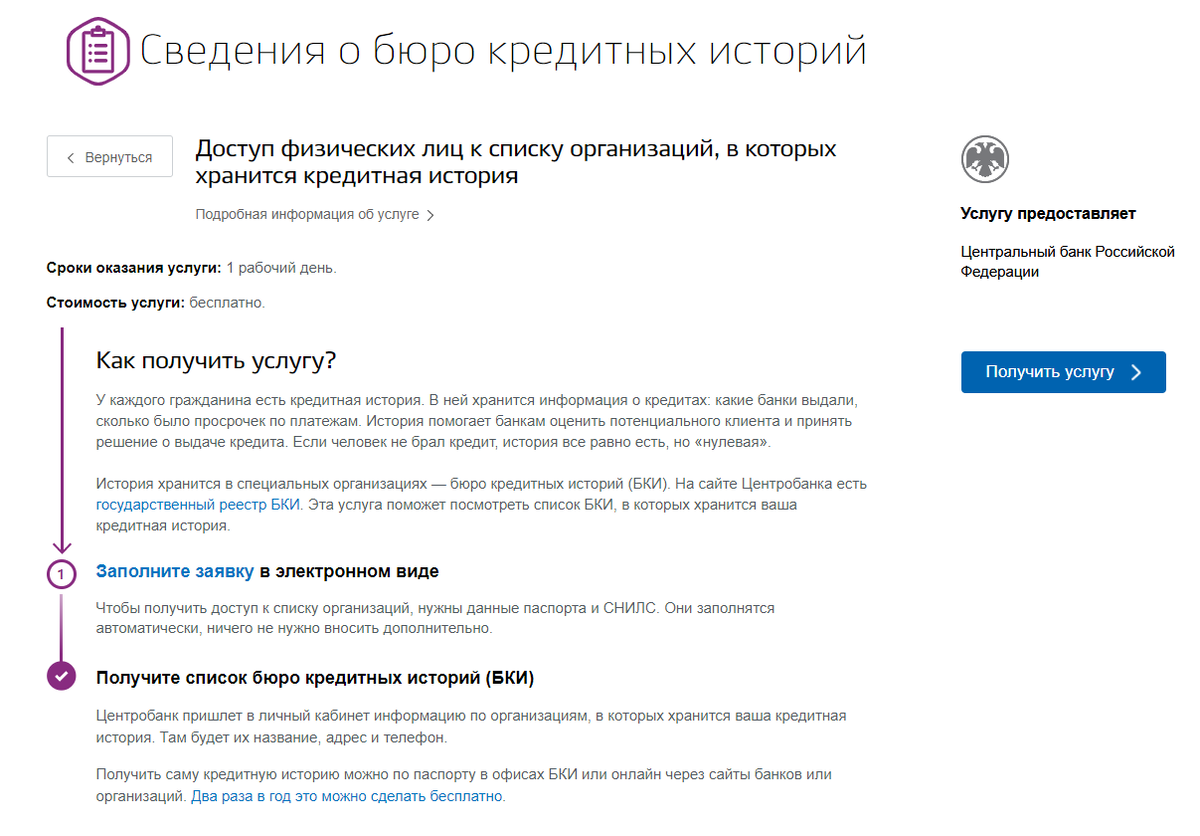Follow the Заполните заявку link

coord(175,570)
